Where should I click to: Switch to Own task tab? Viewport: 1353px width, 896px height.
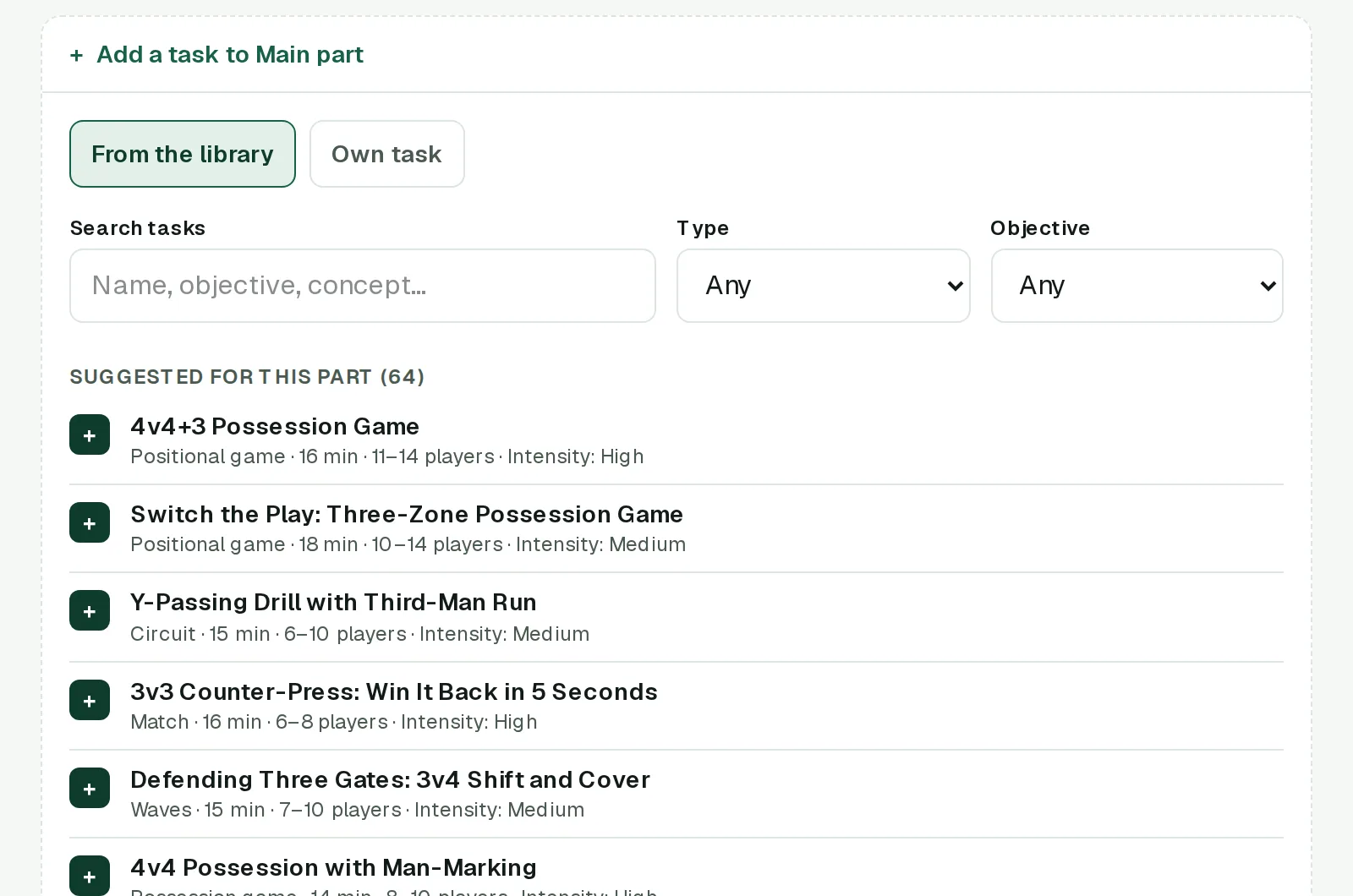click(386, 154)
